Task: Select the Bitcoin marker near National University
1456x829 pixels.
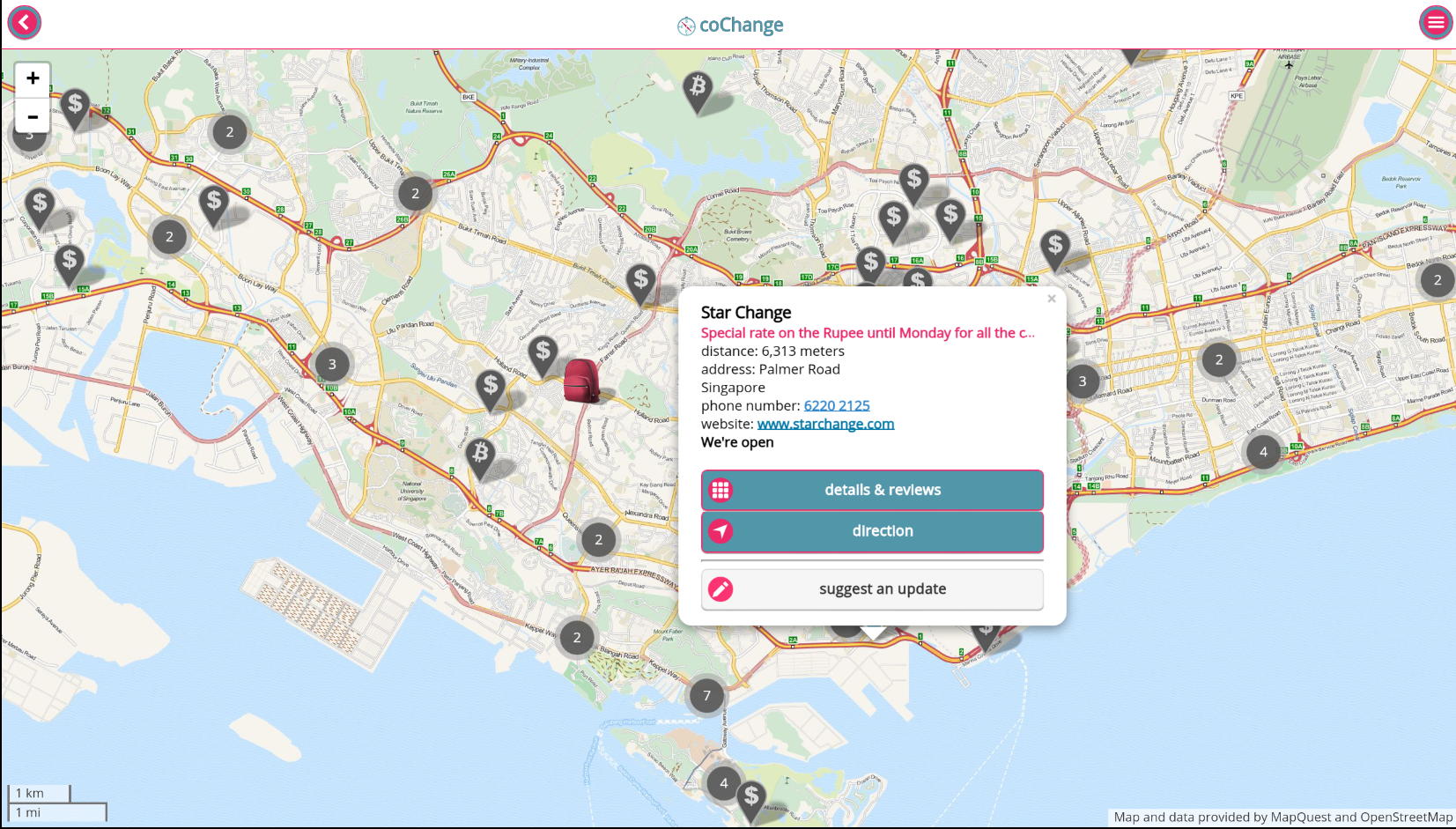Action: point(480,458)
